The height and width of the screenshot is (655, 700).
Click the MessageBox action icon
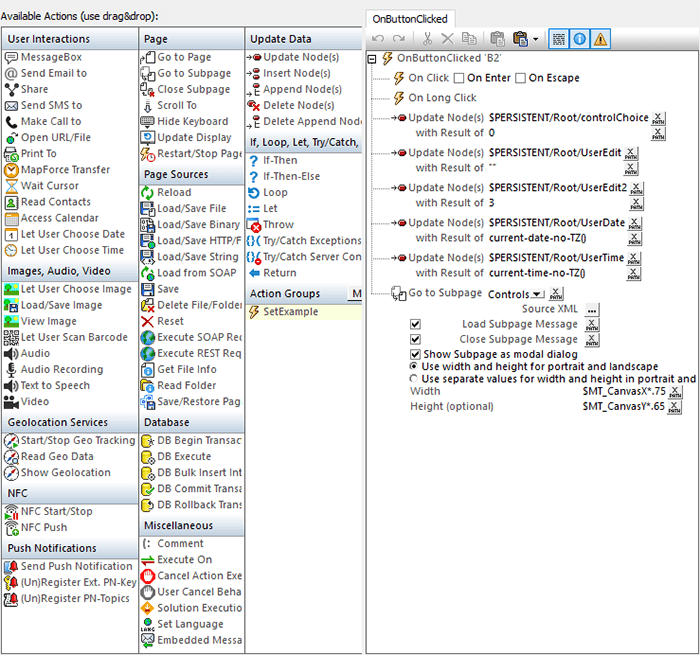(x=12, y=57)
